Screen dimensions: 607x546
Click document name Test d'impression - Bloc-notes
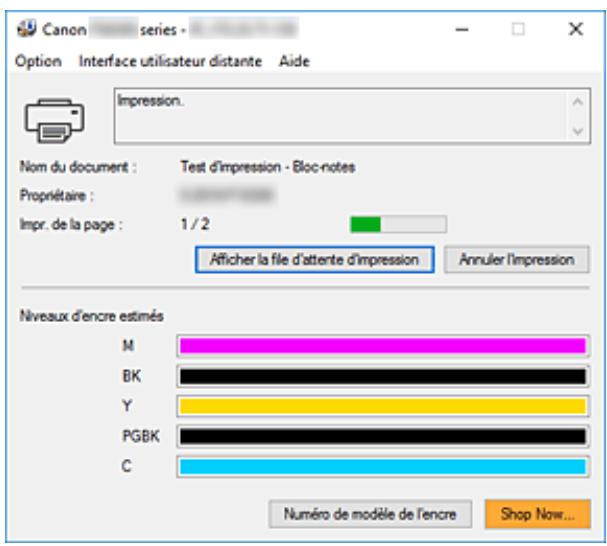[267, 167]
